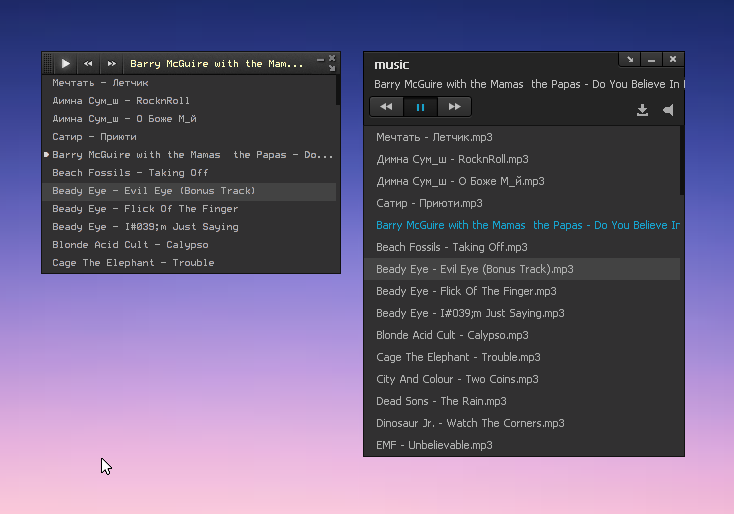Viewport: 734px width, 514px height.
Task: Start playback with the left player's play button
Action: click(66, 64)
